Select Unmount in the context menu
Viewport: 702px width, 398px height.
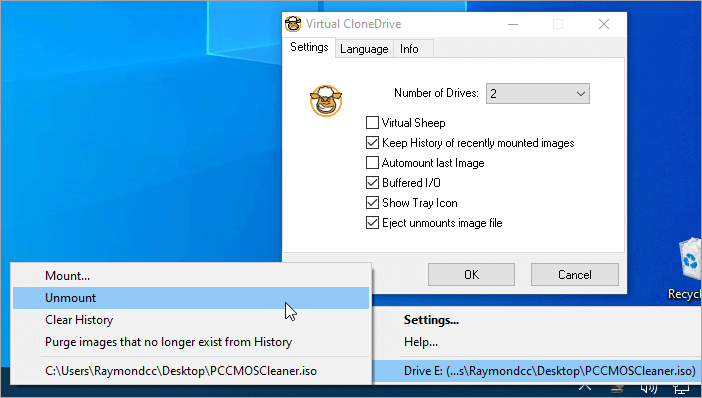[x=191, y=298]
